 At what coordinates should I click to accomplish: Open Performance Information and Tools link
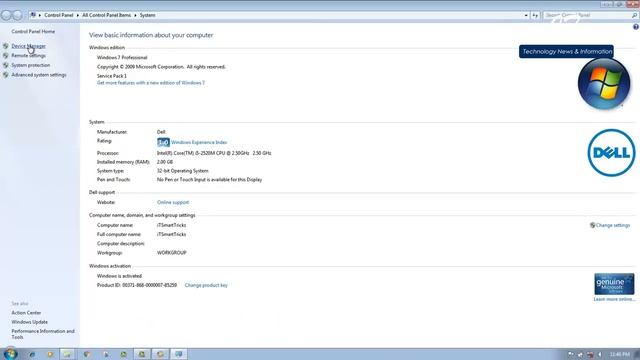tap(43, 334)
